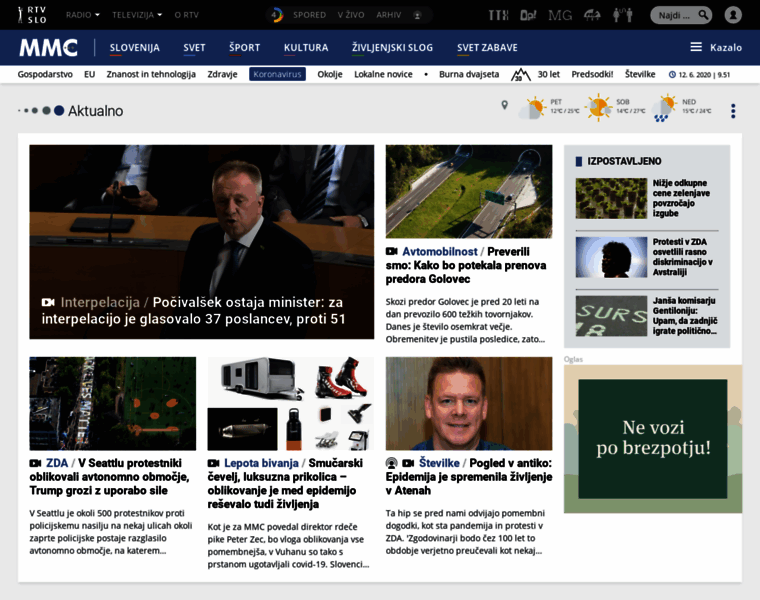Image resolution: width=760 pixels, height=600 pixels.
Task: Click the weather location pin icon
Action: tap(505, 105)
